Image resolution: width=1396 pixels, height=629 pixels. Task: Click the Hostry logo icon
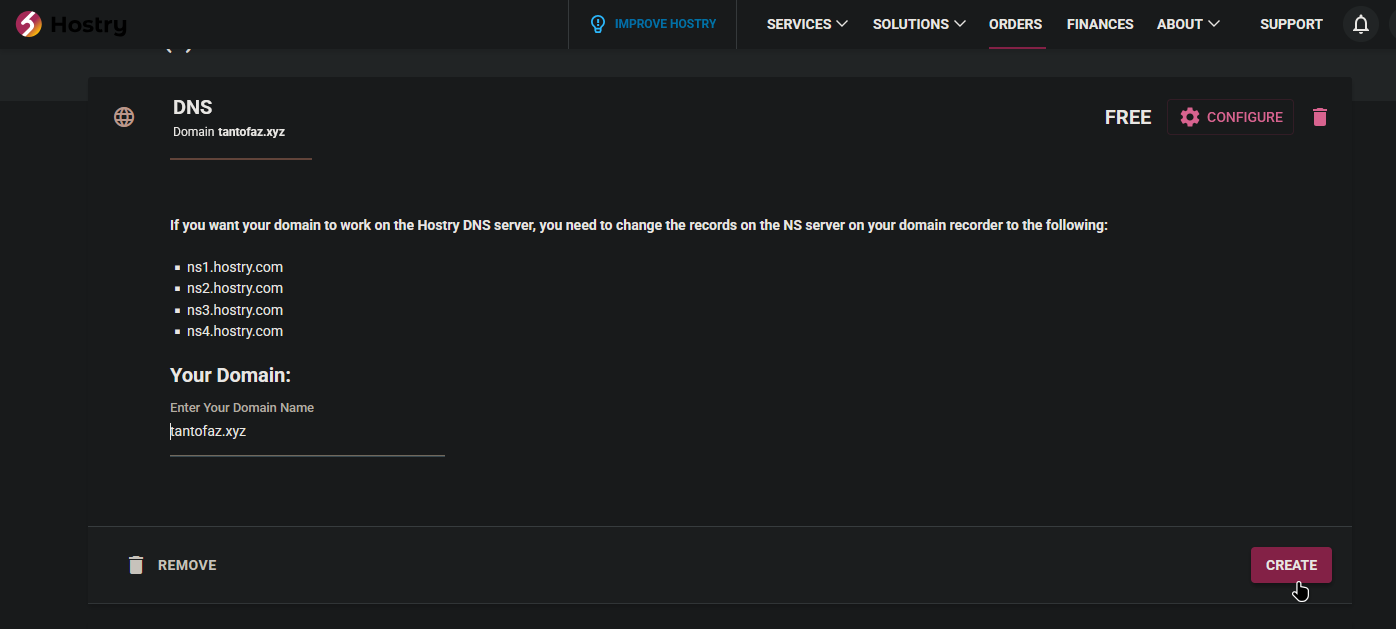[29, 24]
